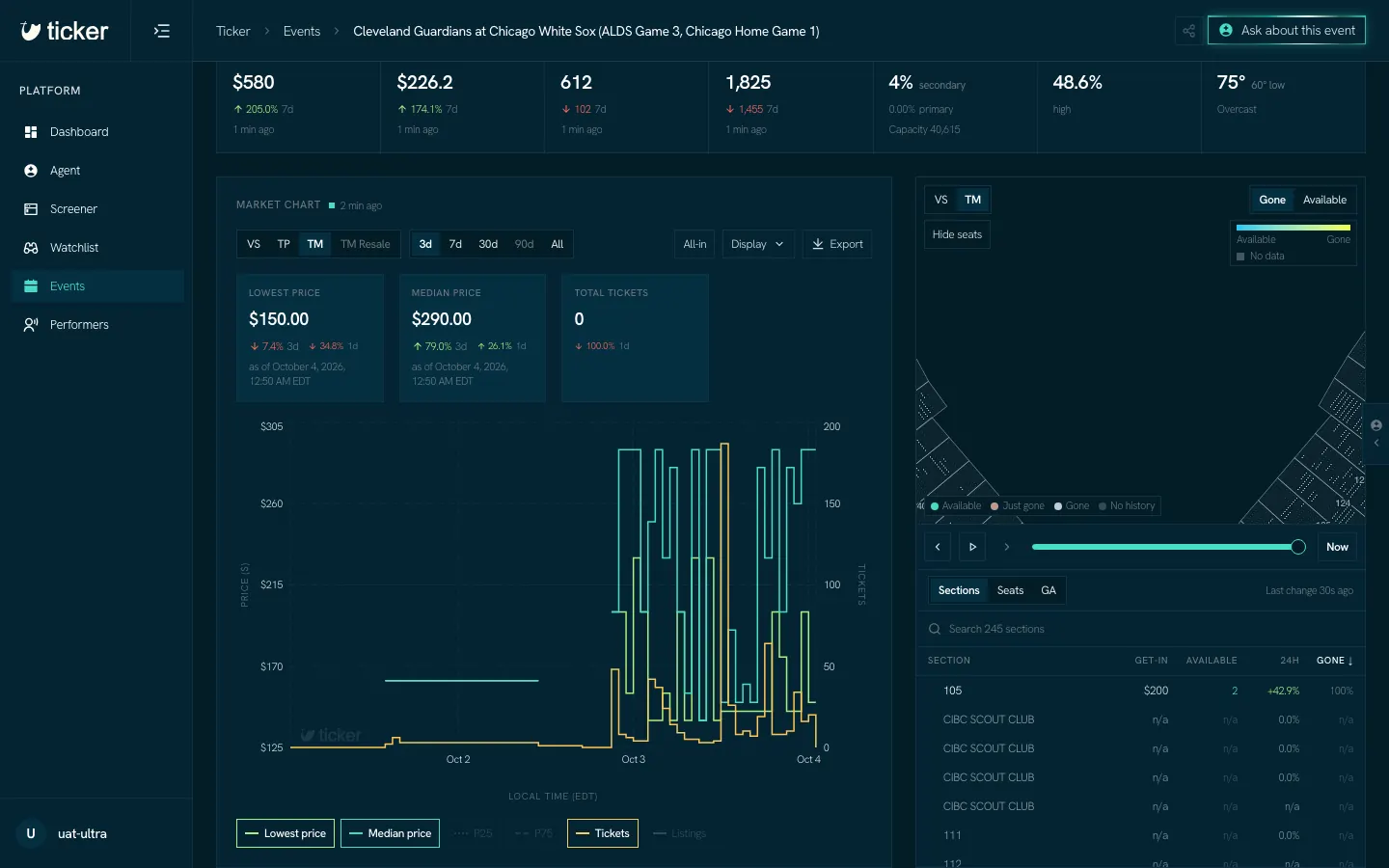Play the seat map timeline

pyautogui.click(x=972, y=547)
